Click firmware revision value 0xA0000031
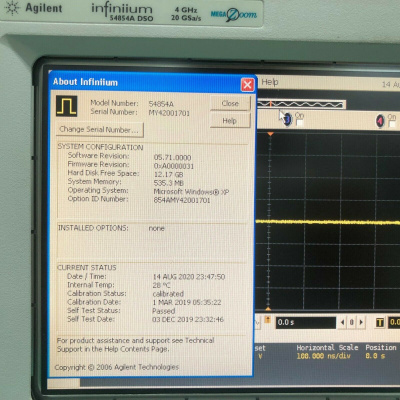Viewport: 400px width, 400px height. coord(174,166)
